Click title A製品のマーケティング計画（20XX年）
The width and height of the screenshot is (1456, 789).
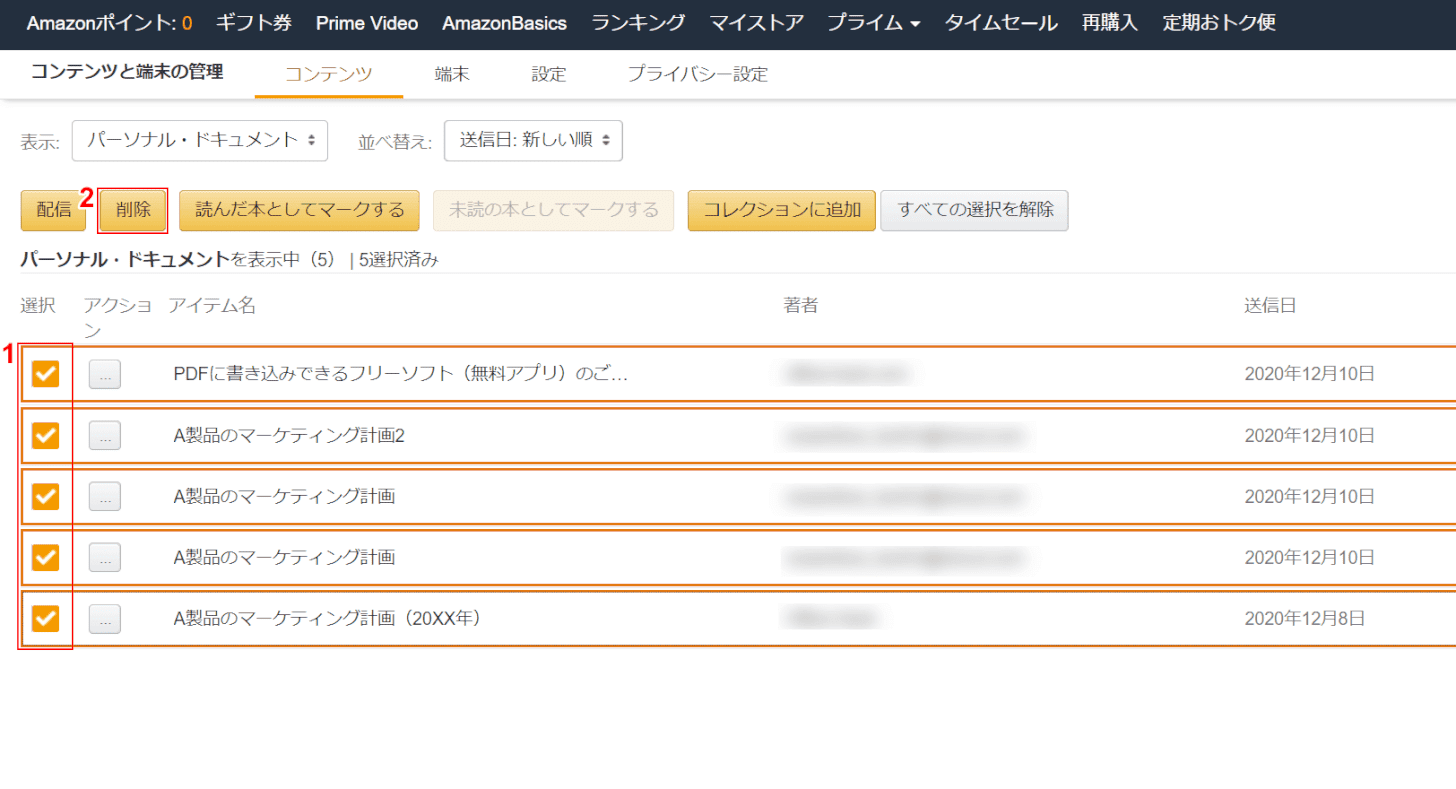328,619
